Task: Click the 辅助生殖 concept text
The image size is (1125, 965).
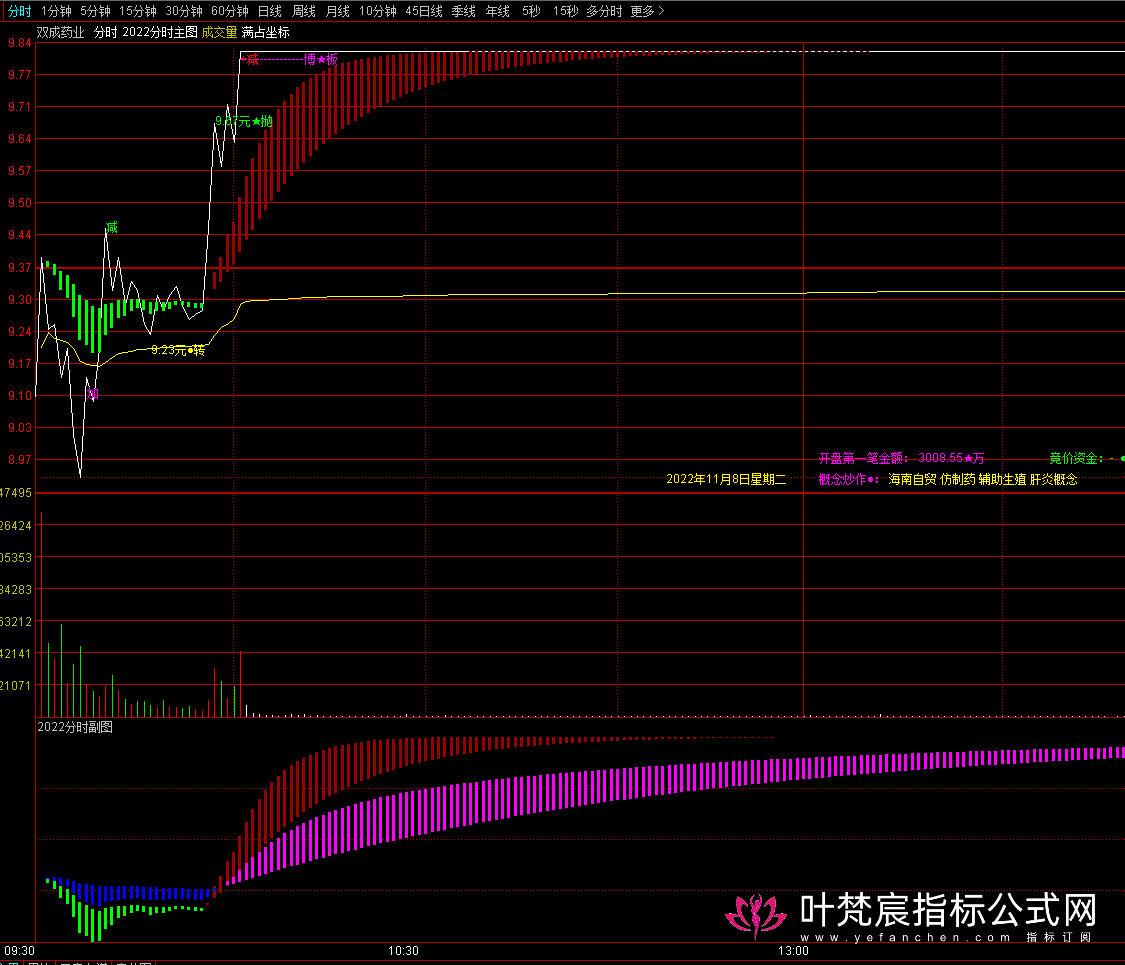Action: (x=1002, y=479)
